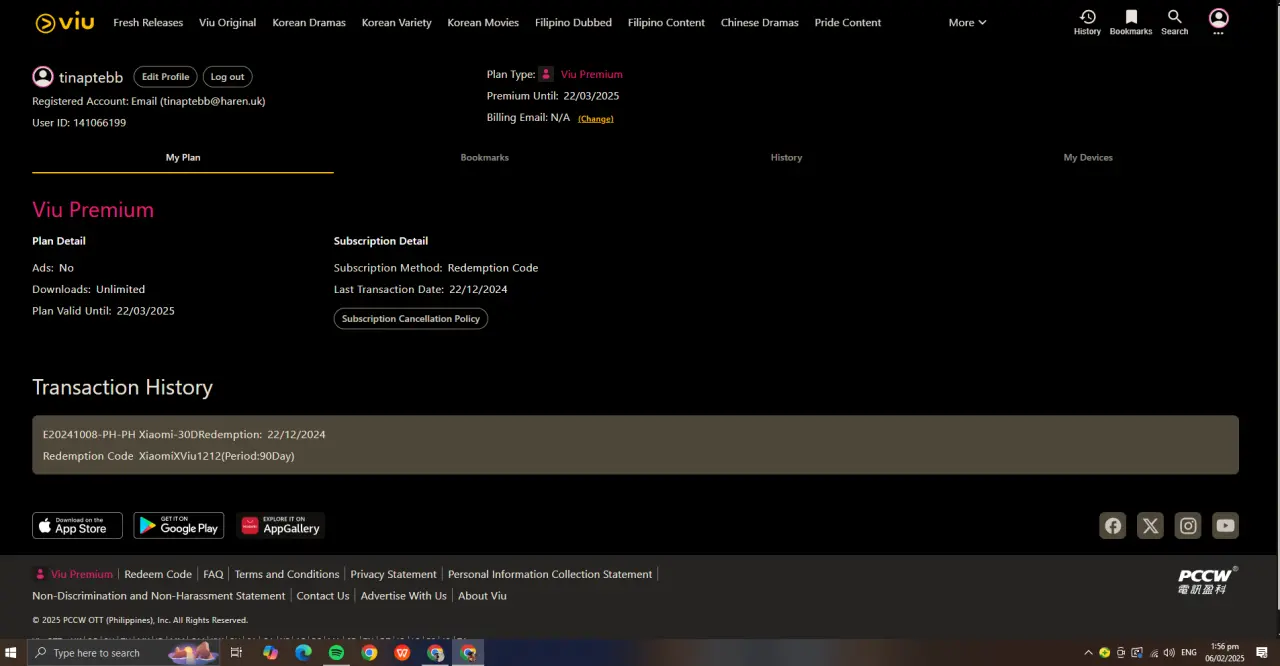Select the E20241008-PH-PH Xiaomi-30D transaction text
This screenshot has width=1280, height=666.
point(184,435)
